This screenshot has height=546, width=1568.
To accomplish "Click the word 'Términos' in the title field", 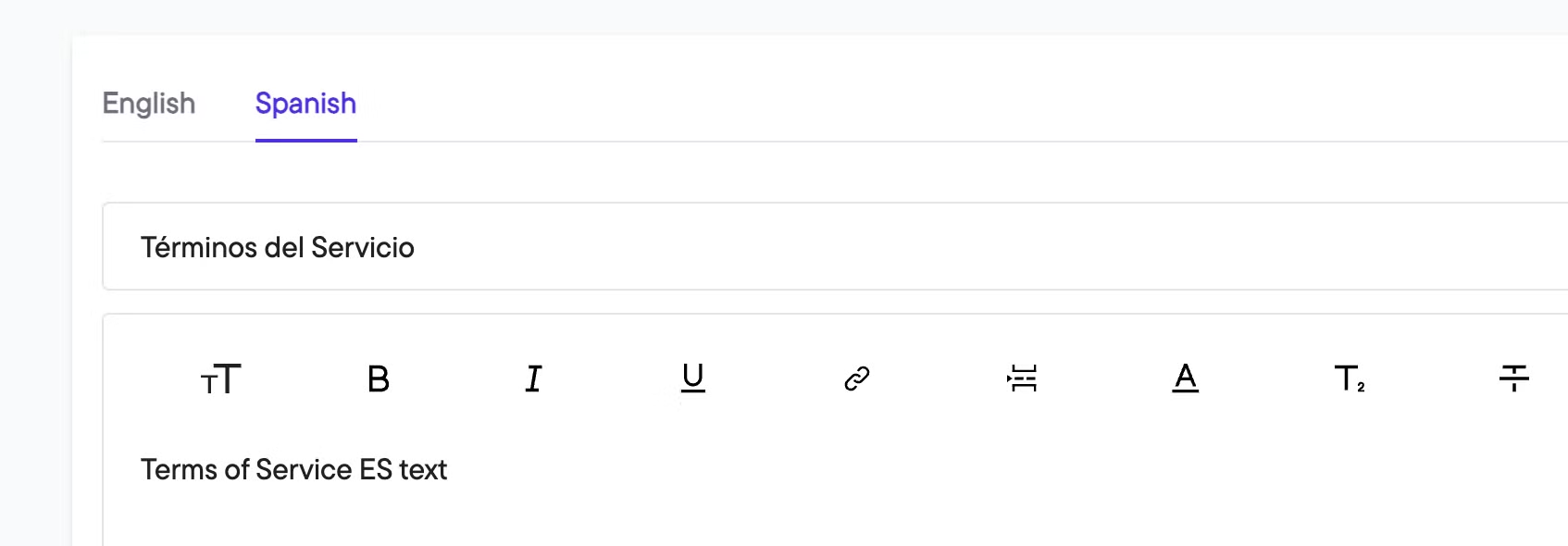I will (x=199, y=247).
